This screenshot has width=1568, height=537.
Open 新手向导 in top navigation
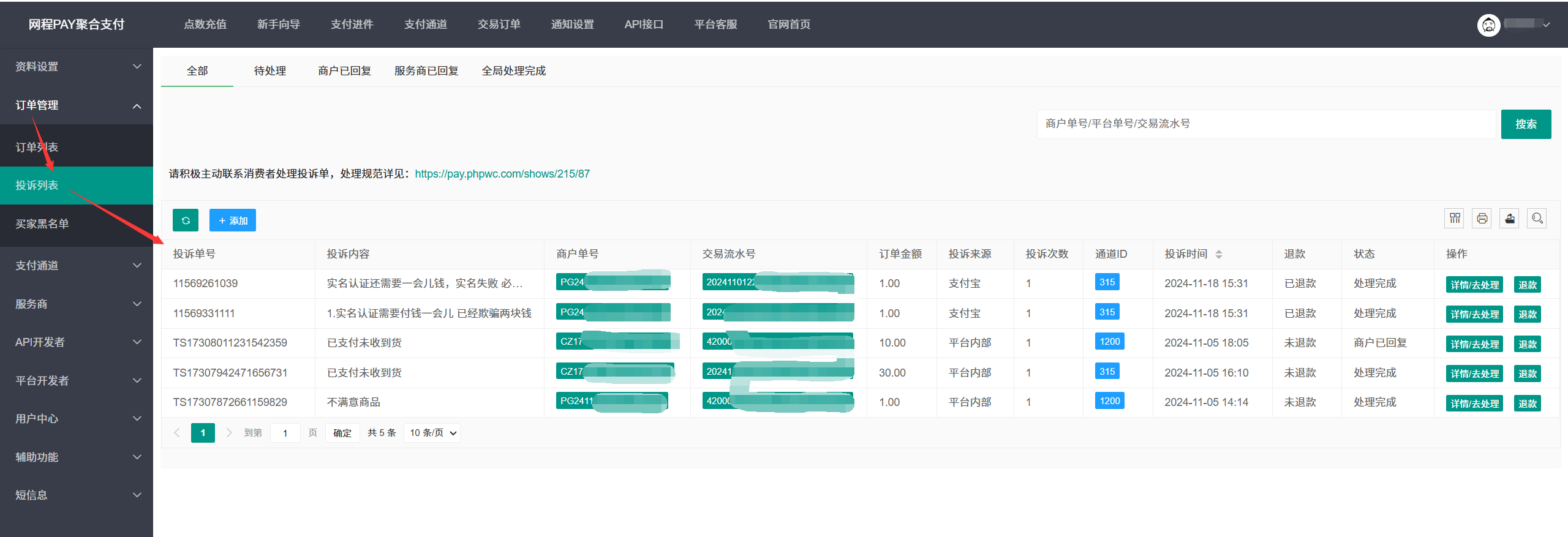click(x=279, y=24)
